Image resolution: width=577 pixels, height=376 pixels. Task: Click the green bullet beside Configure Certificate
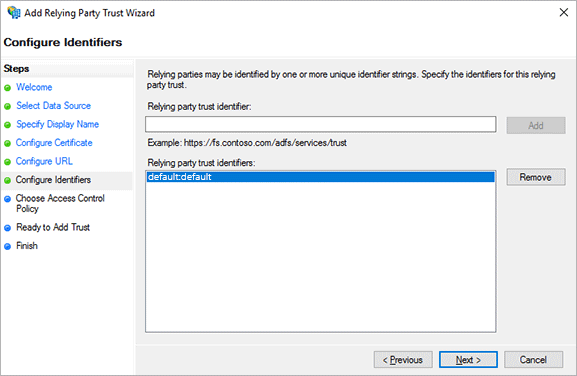7,143
